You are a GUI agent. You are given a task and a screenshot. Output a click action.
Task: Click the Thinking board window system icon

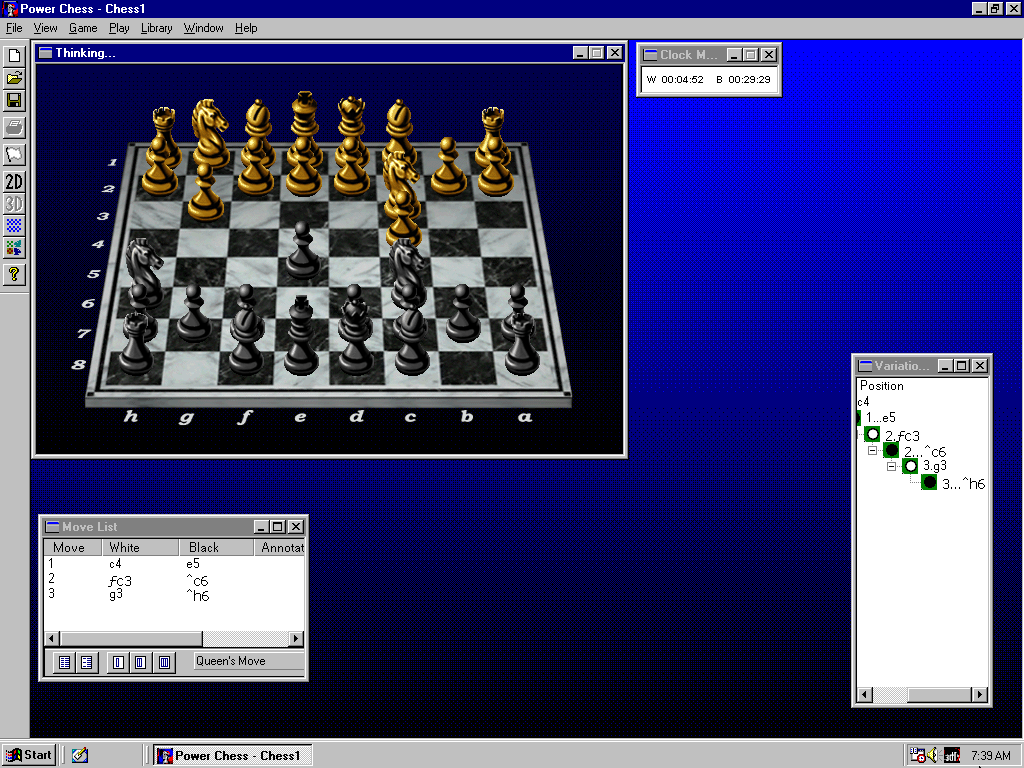pos(46,53)
